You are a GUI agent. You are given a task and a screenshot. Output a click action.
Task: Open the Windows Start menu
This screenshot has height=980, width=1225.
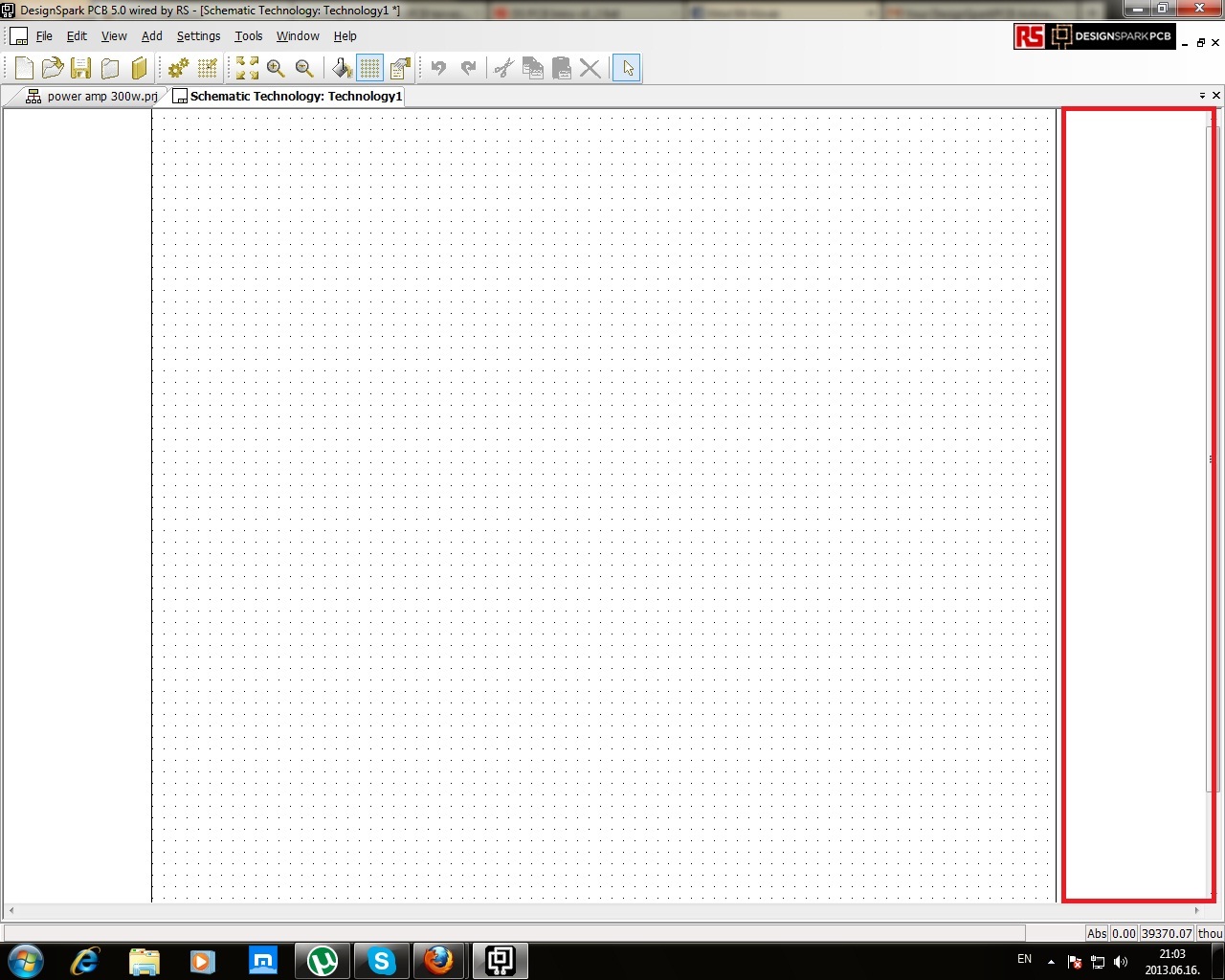point(25,961)
